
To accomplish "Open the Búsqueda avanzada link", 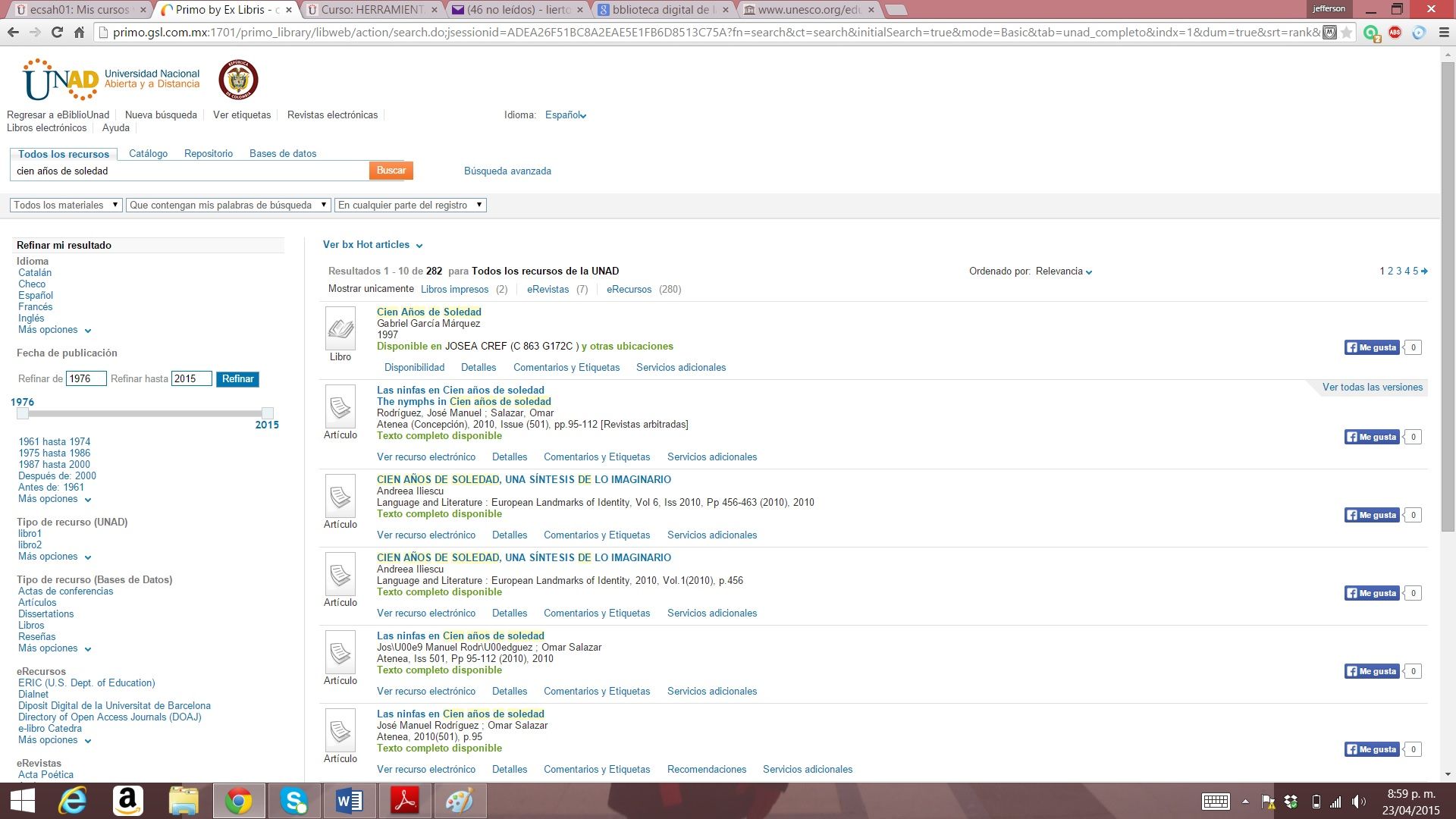I will pyautogui.click(x=507, y=171).
